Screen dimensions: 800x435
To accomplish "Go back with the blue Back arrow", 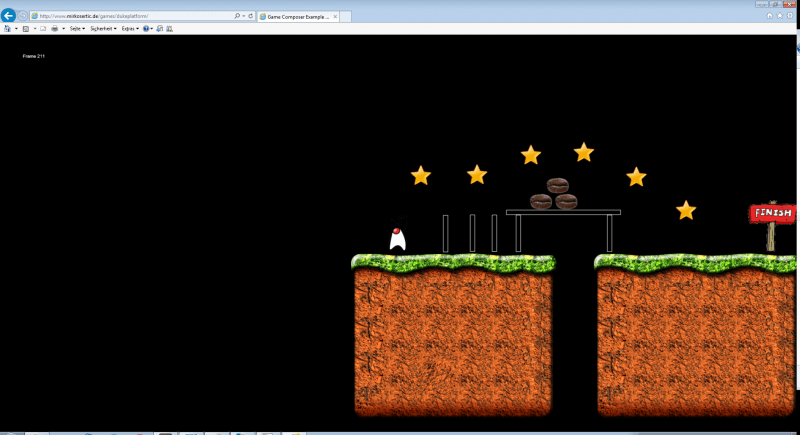I will click(x=8, y=16).
